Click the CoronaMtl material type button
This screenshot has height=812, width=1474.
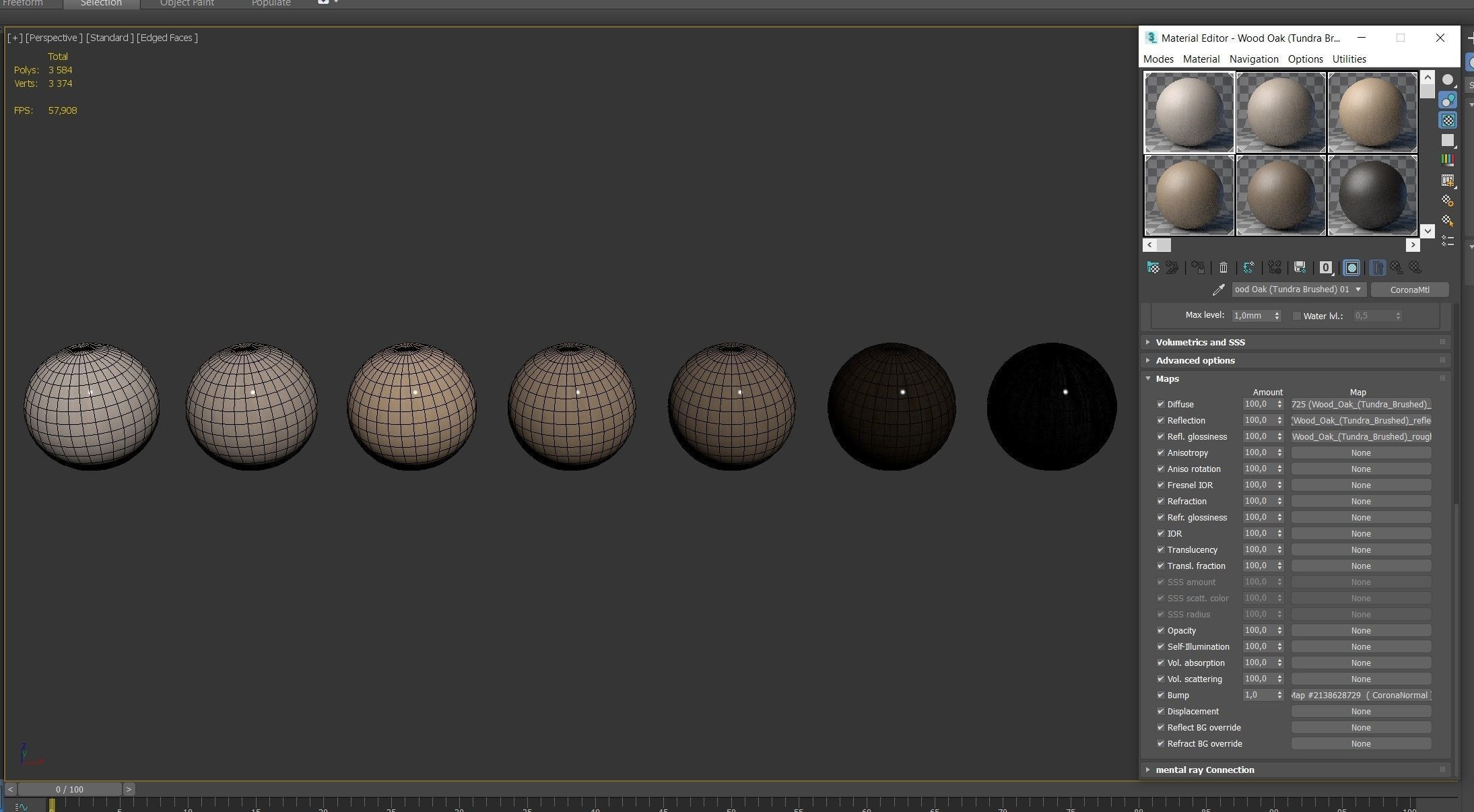coord(1409,290)
